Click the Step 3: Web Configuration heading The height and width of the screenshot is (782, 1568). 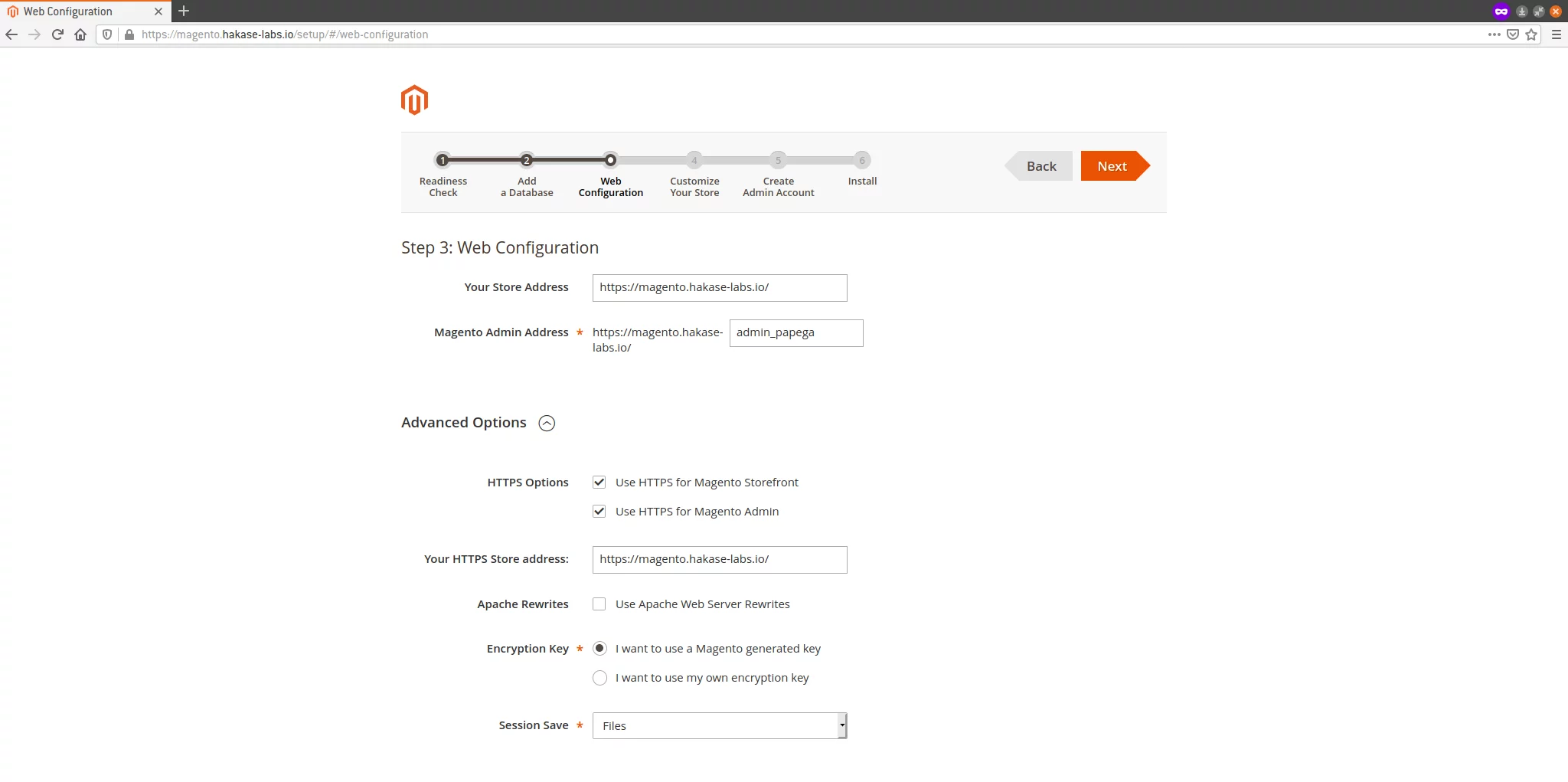(500, 248)
